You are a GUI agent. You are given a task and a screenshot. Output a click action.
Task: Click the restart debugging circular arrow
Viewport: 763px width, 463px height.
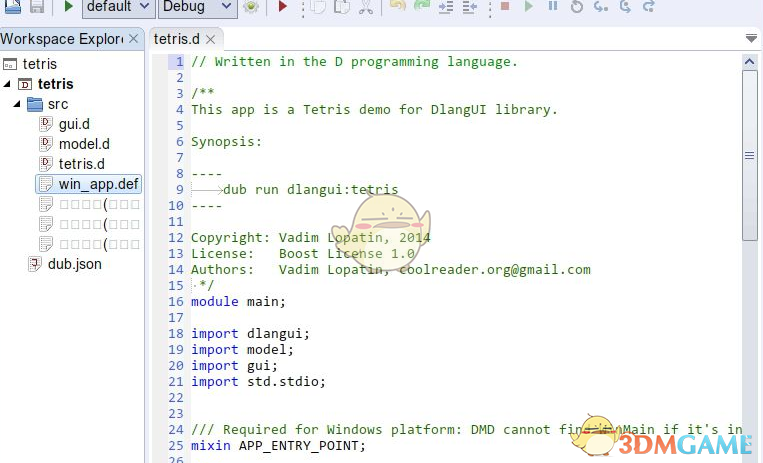click(577, 6)
